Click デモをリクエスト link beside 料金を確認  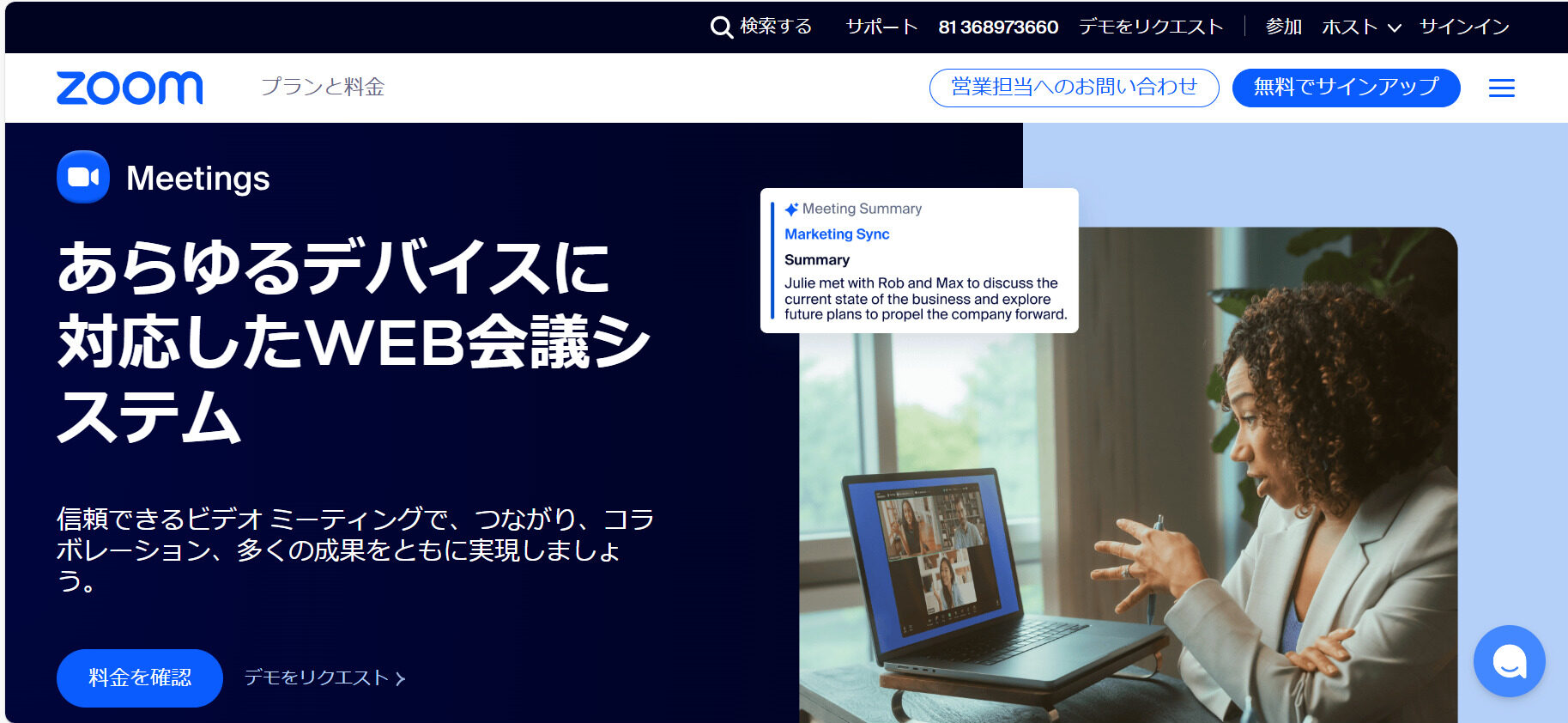[x=324, y=678]
